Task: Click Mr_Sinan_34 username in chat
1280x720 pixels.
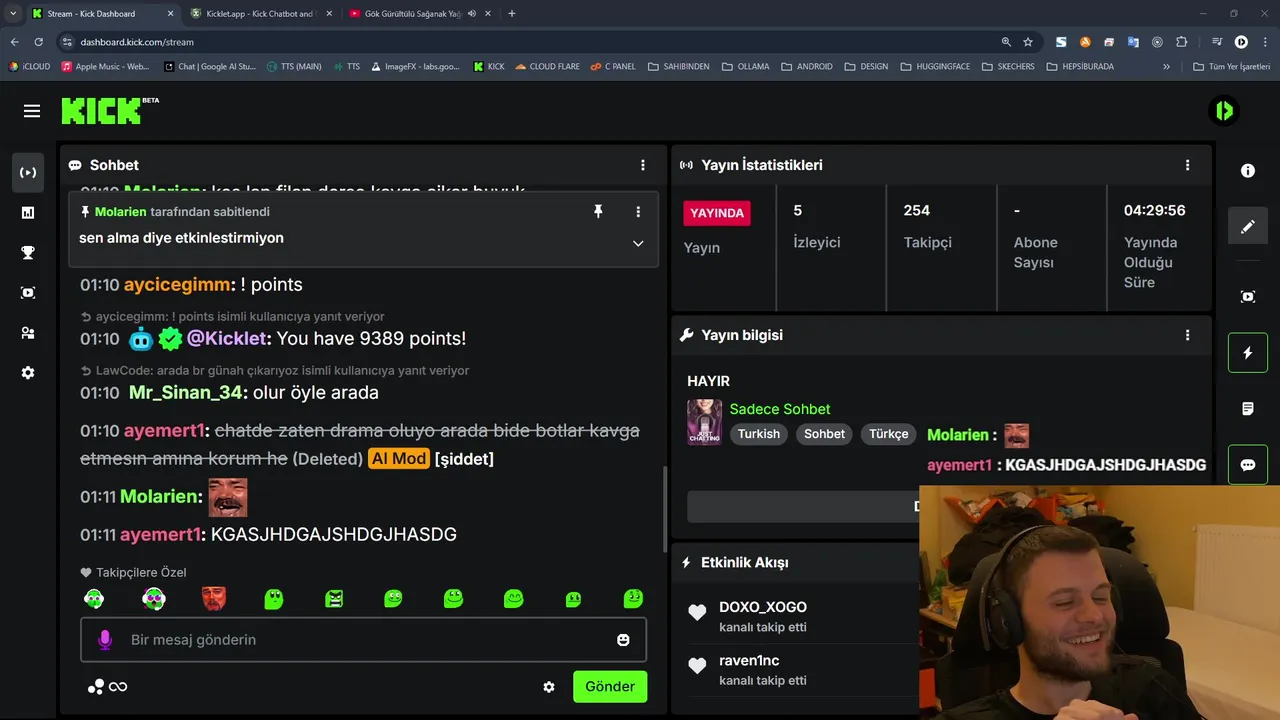Action: click(187, 392)
